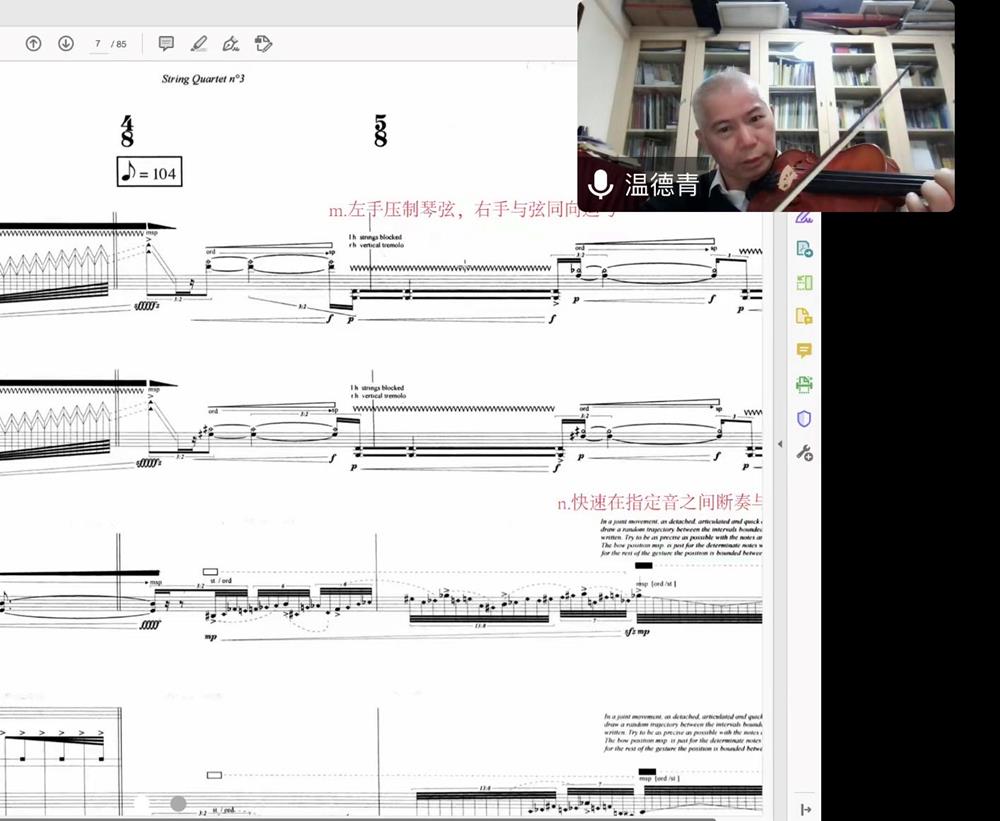Screen dimensions: 1000x821
Task: Open the Protect shield tool
Action: pos(804,419)
